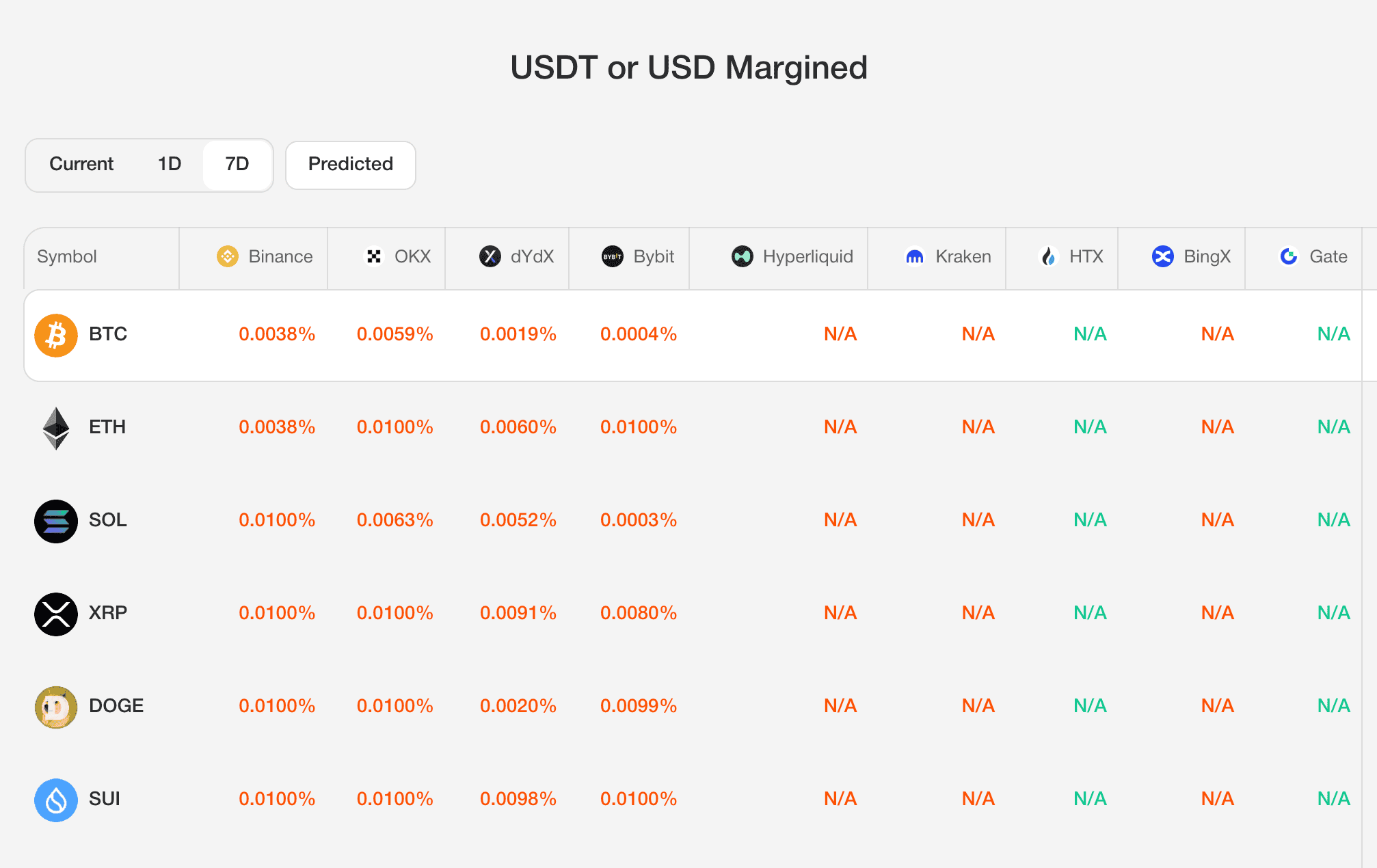This screenshot has height=868, width=1377.
Task: Toggle the Predicted button
Action: [x=351, y=164]
